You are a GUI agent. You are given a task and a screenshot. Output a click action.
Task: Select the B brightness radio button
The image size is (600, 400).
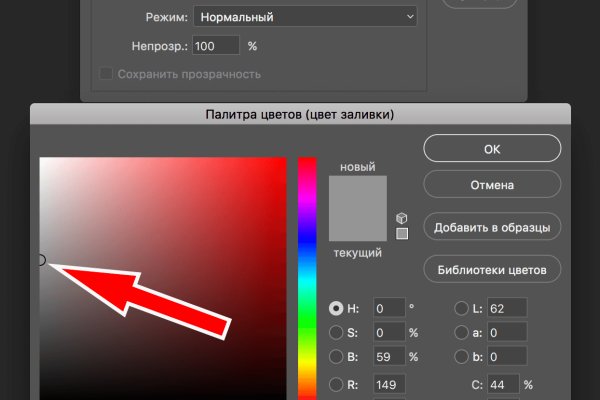[x=336, y=357]
